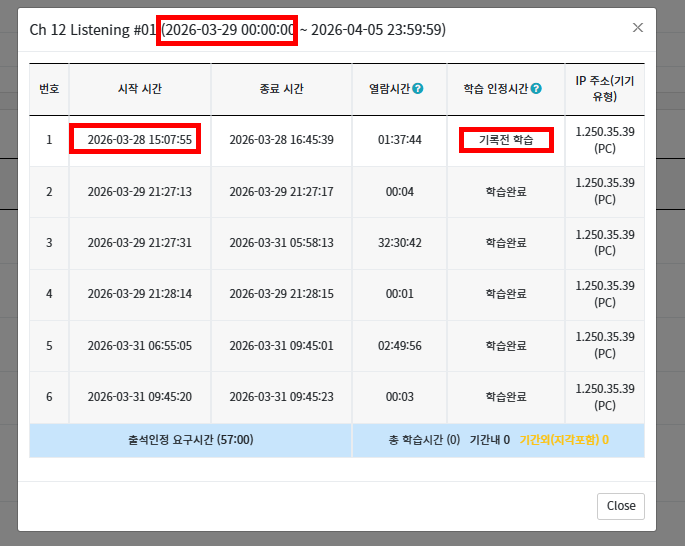Click the 번호 column header

49,89
